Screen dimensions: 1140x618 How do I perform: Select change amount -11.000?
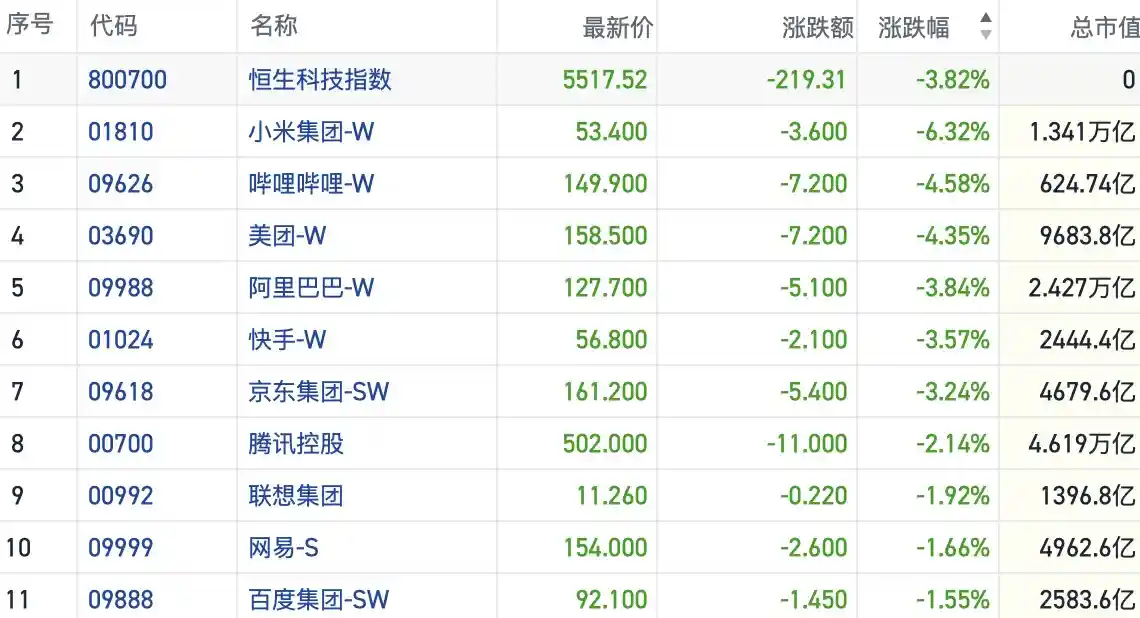point(807,444)
